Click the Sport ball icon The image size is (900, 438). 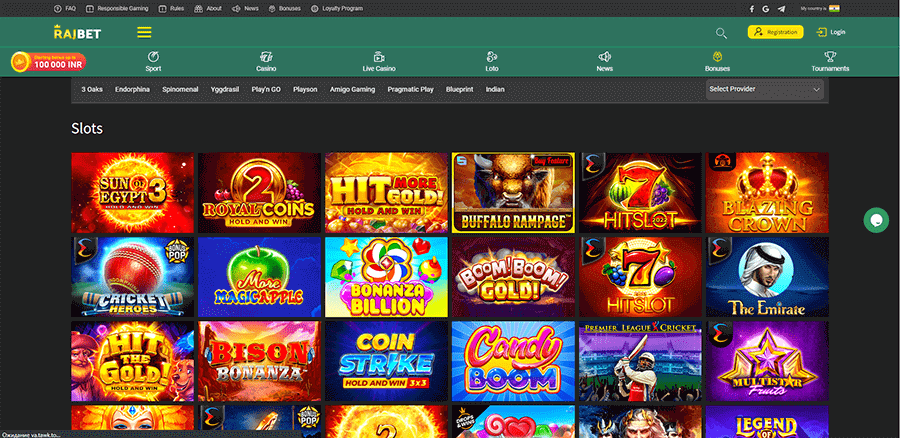point(153,57)
